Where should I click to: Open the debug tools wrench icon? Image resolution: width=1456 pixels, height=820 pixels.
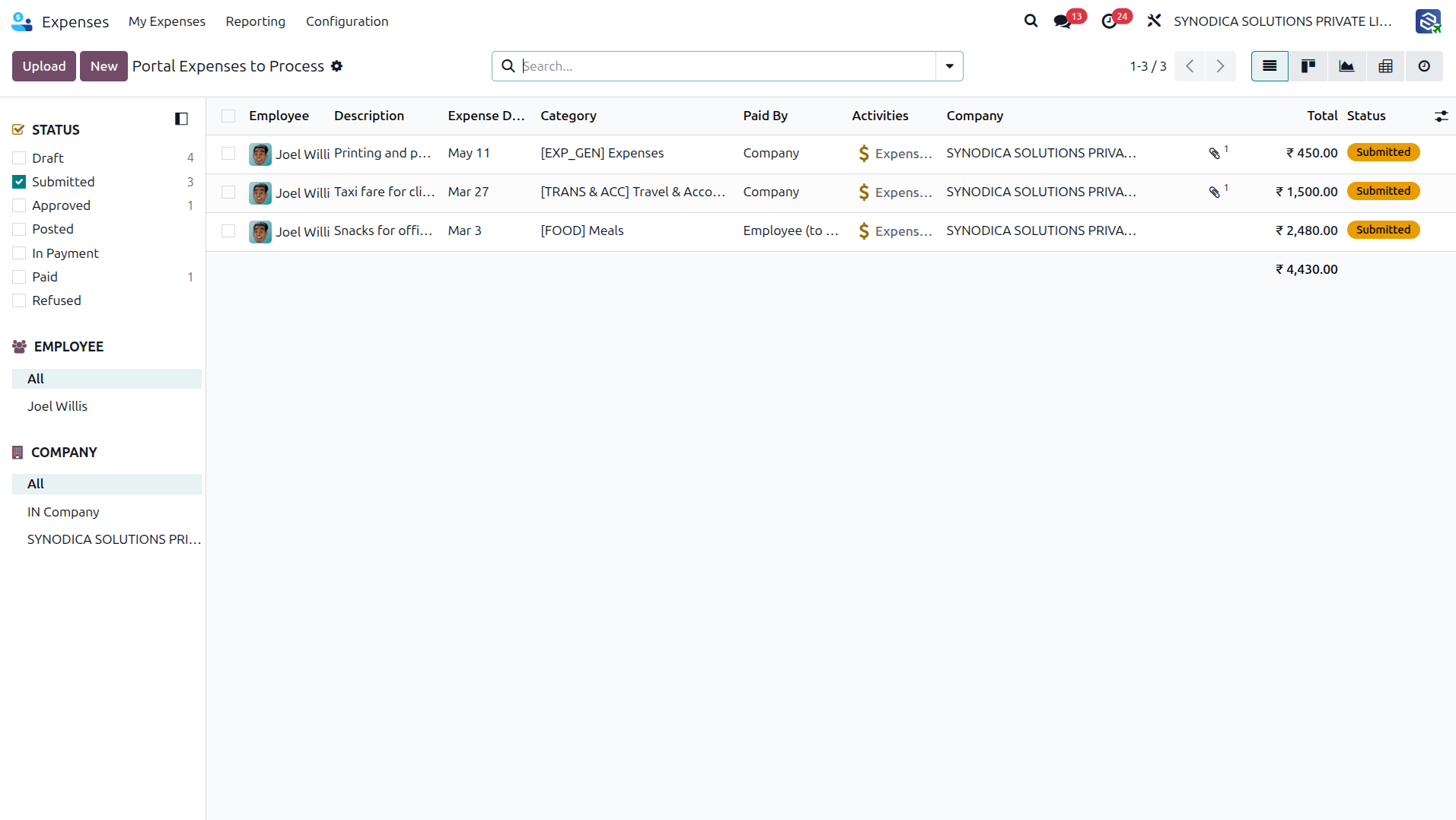(1154, 21)
